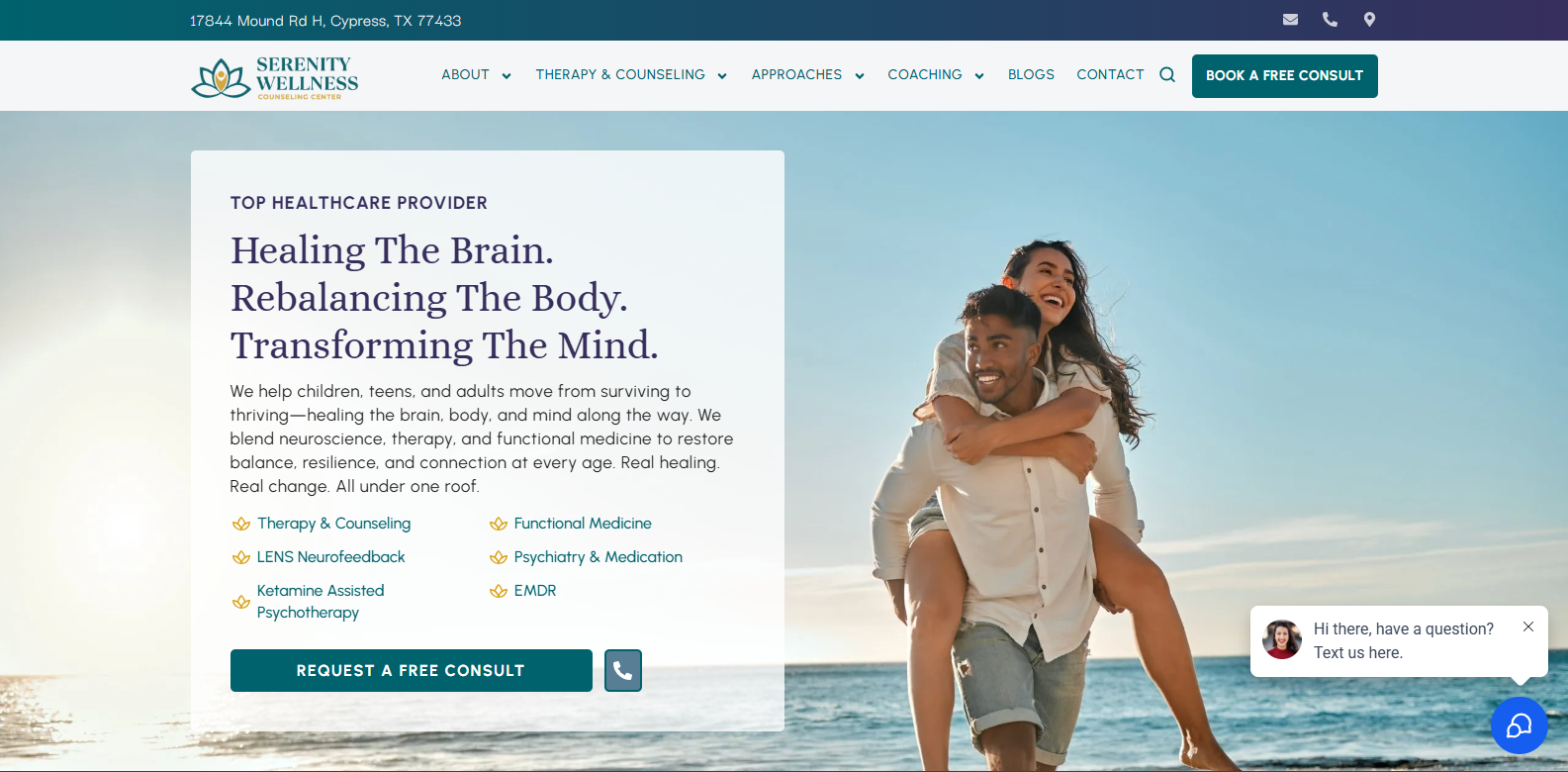Expand the Coaching dropdown chevron
Viewport: 1568px width, 772px height.
pos(979,76)
